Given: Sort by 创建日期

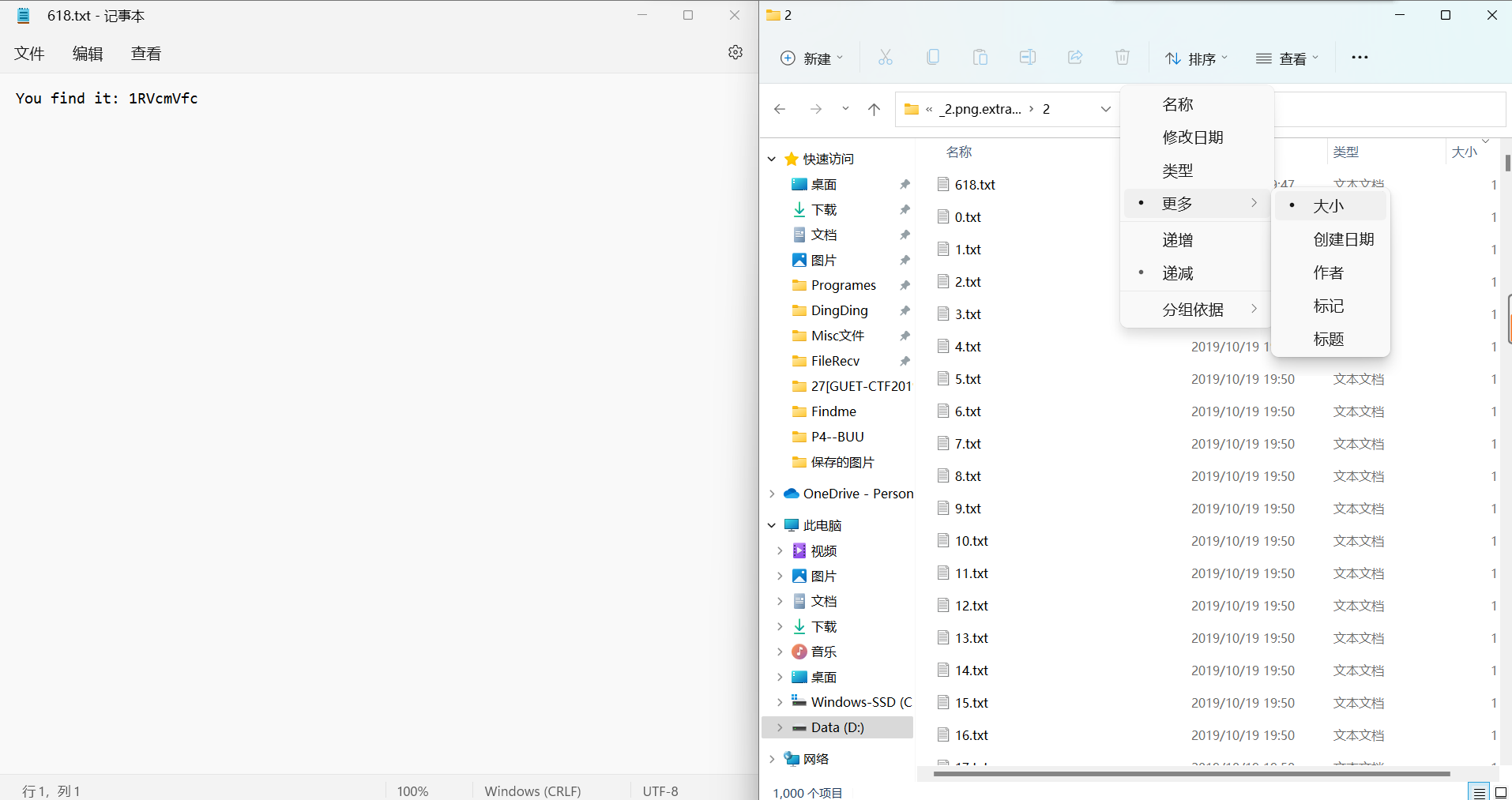Looking at the screenshot, I should pyautogui.click(x=1331, y=239).
